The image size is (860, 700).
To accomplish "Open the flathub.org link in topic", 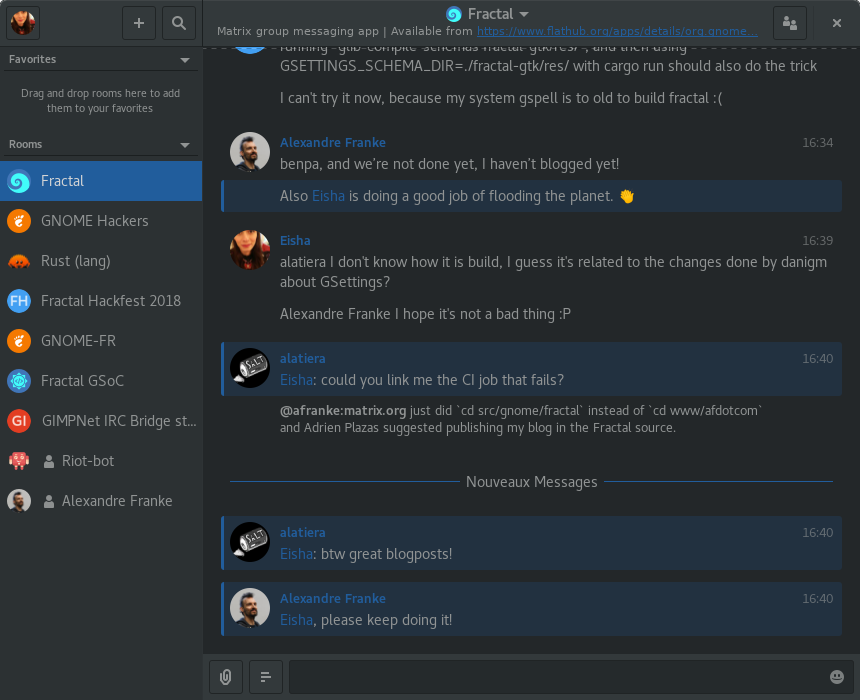I will pos(617,32).
